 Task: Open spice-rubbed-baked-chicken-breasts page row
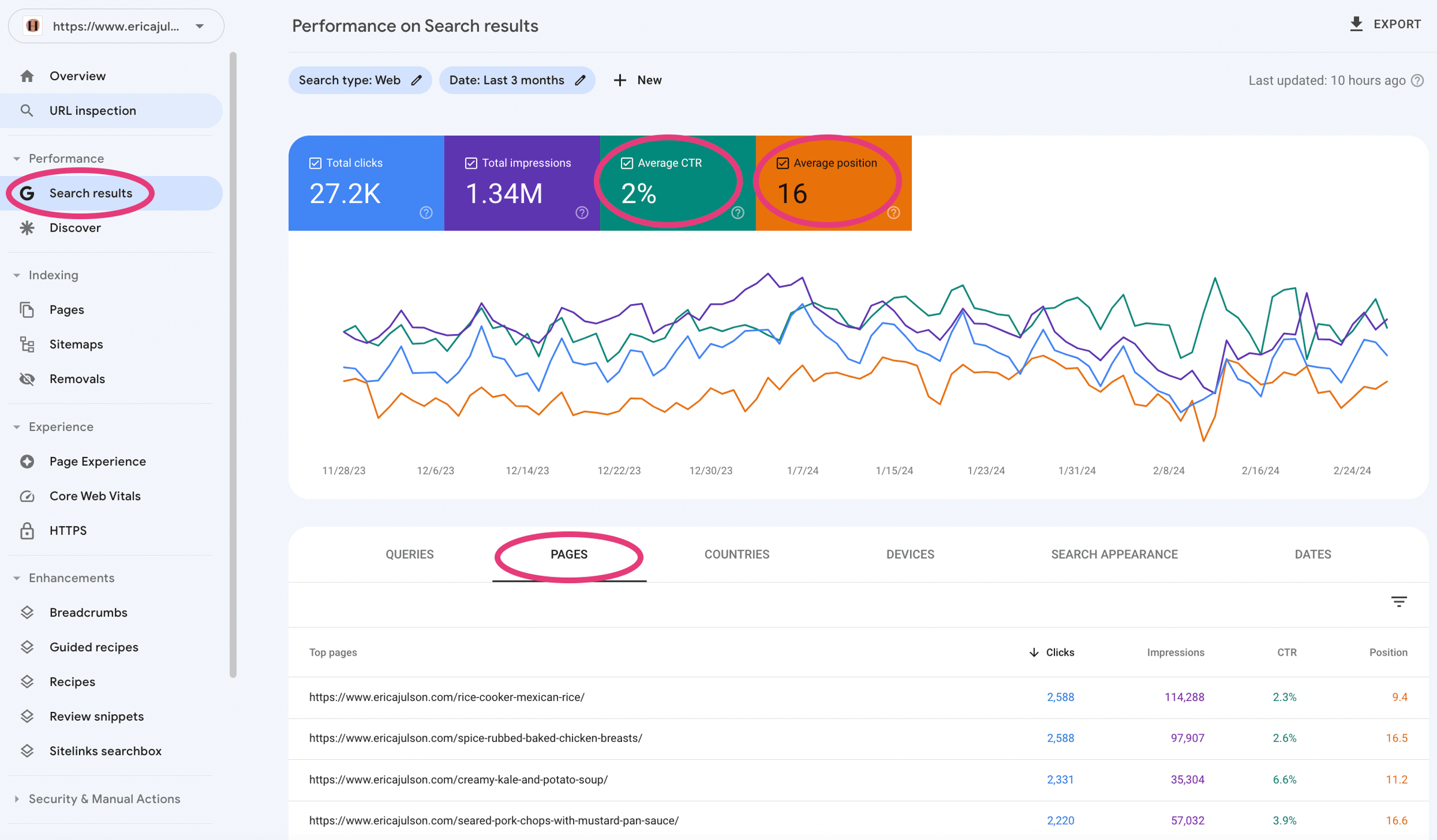click(858, 739)
